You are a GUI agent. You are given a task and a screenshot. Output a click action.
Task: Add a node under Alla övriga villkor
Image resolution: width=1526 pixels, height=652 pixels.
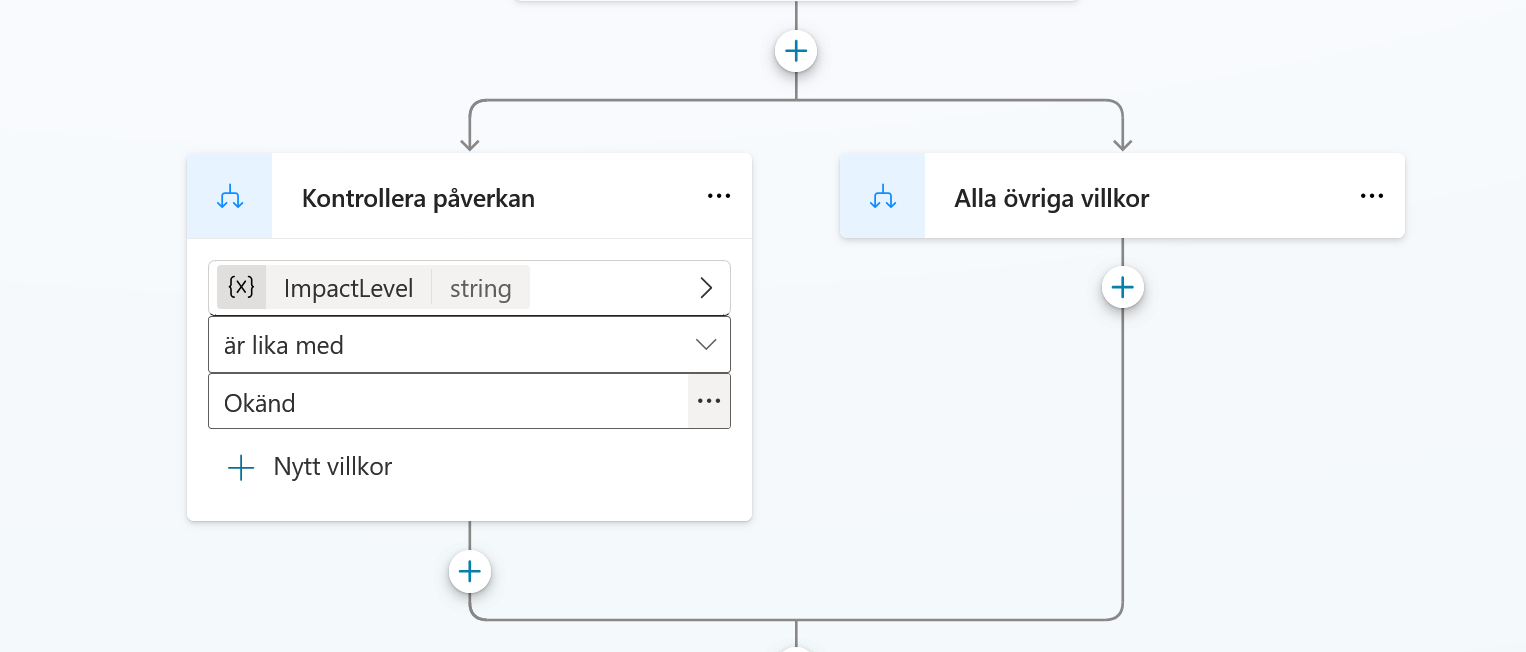[1123, 288]
